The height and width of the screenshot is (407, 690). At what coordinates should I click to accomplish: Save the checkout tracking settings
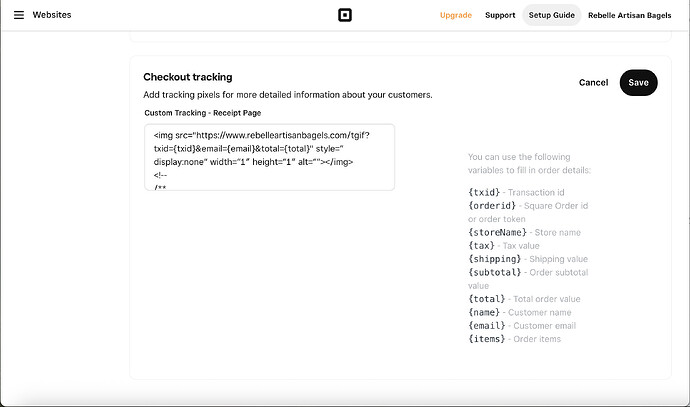[638, 82]
